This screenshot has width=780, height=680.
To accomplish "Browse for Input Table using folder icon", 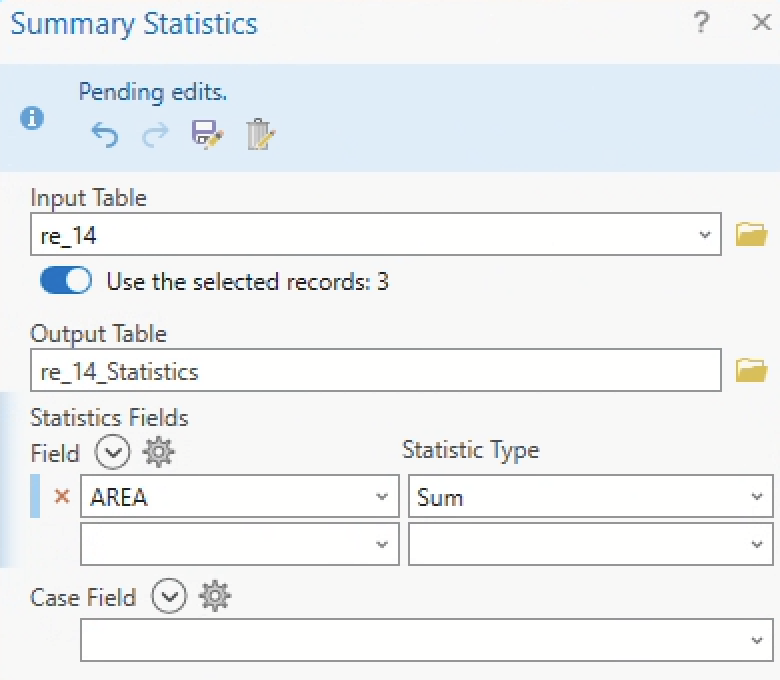I will 750,235.
